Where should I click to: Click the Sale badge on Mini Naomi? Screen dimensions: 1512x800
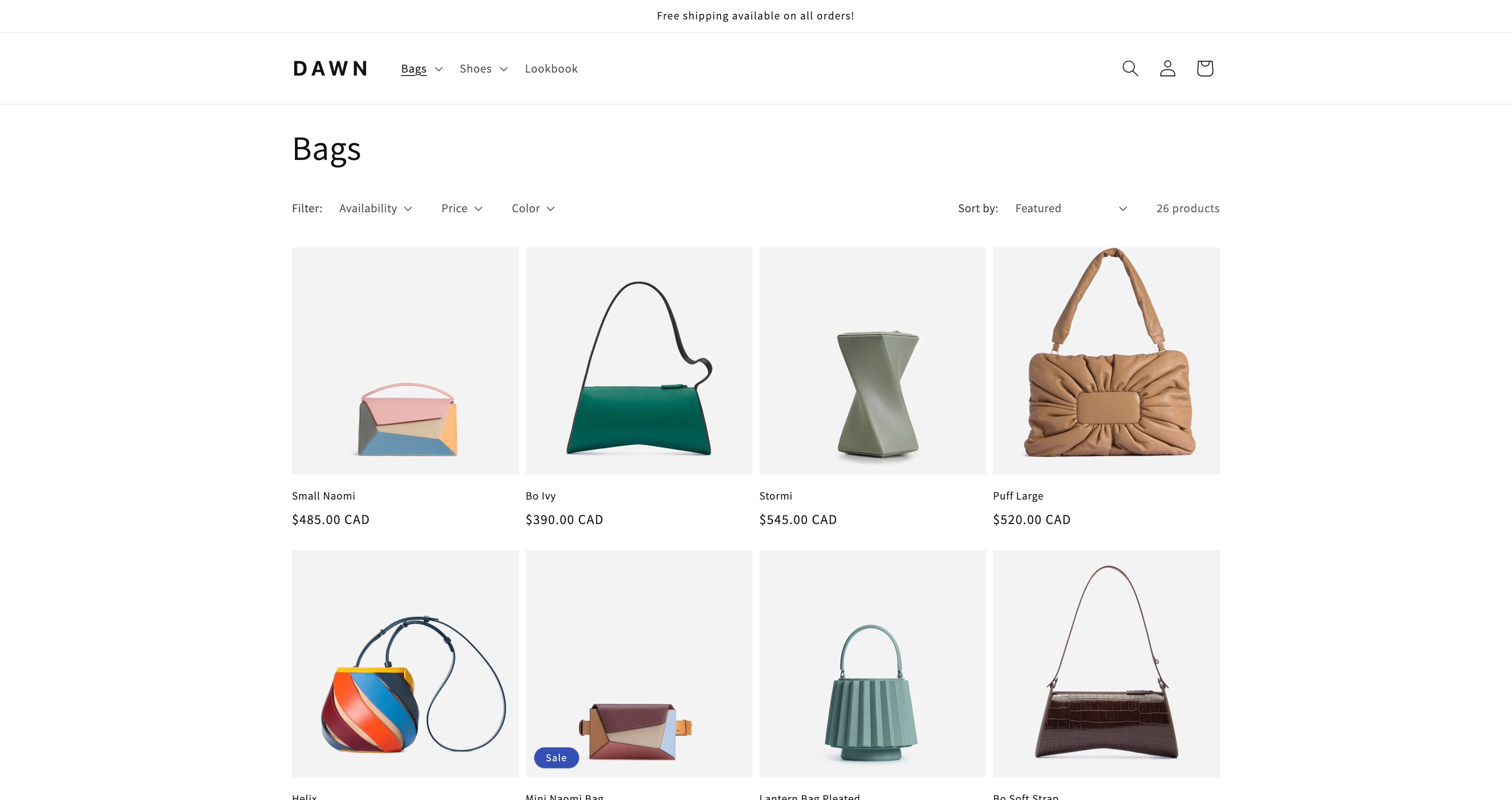click(556, 758)
